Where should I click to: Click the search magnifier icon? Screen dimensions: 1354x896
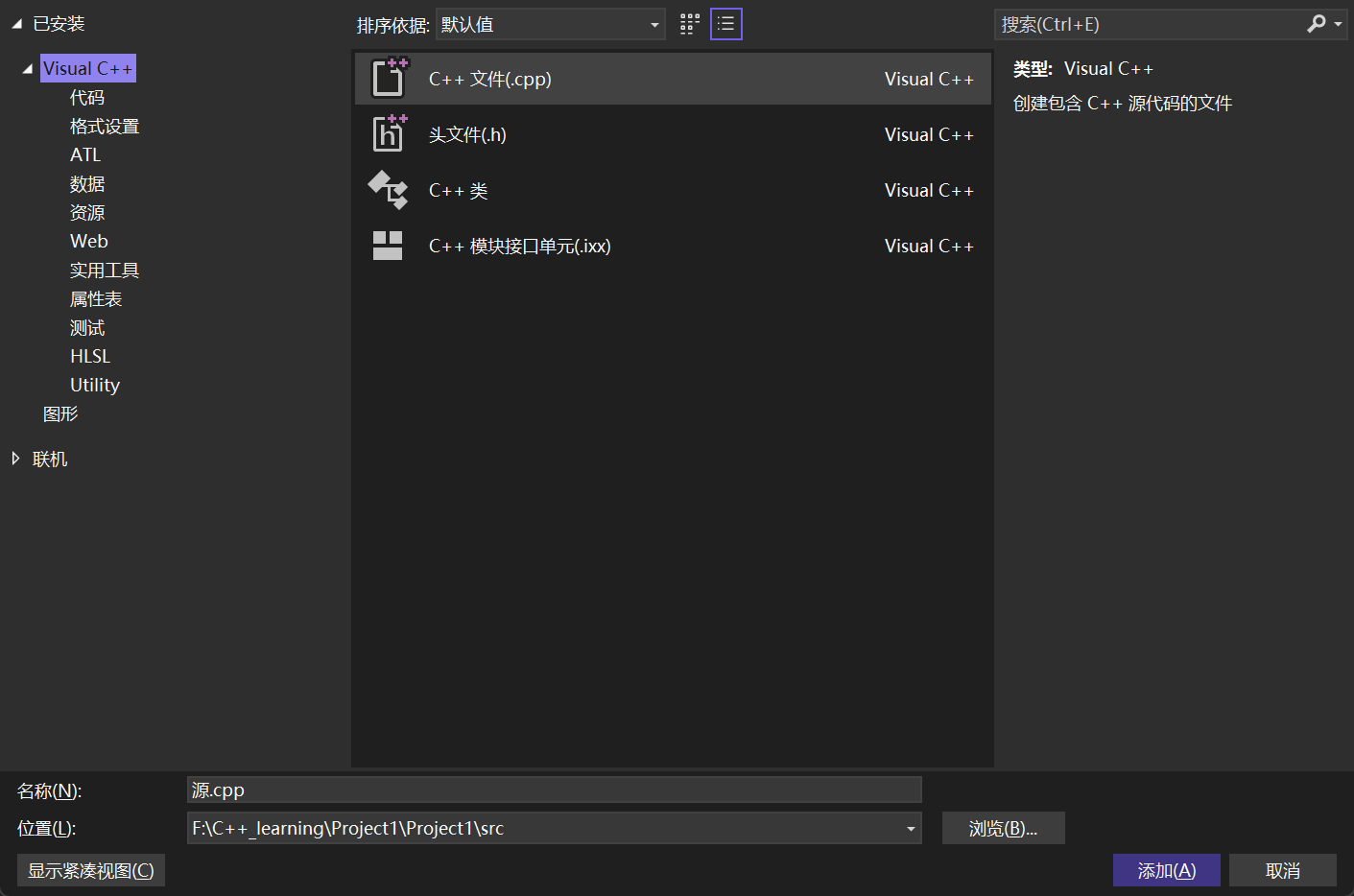pos(1317,24)
